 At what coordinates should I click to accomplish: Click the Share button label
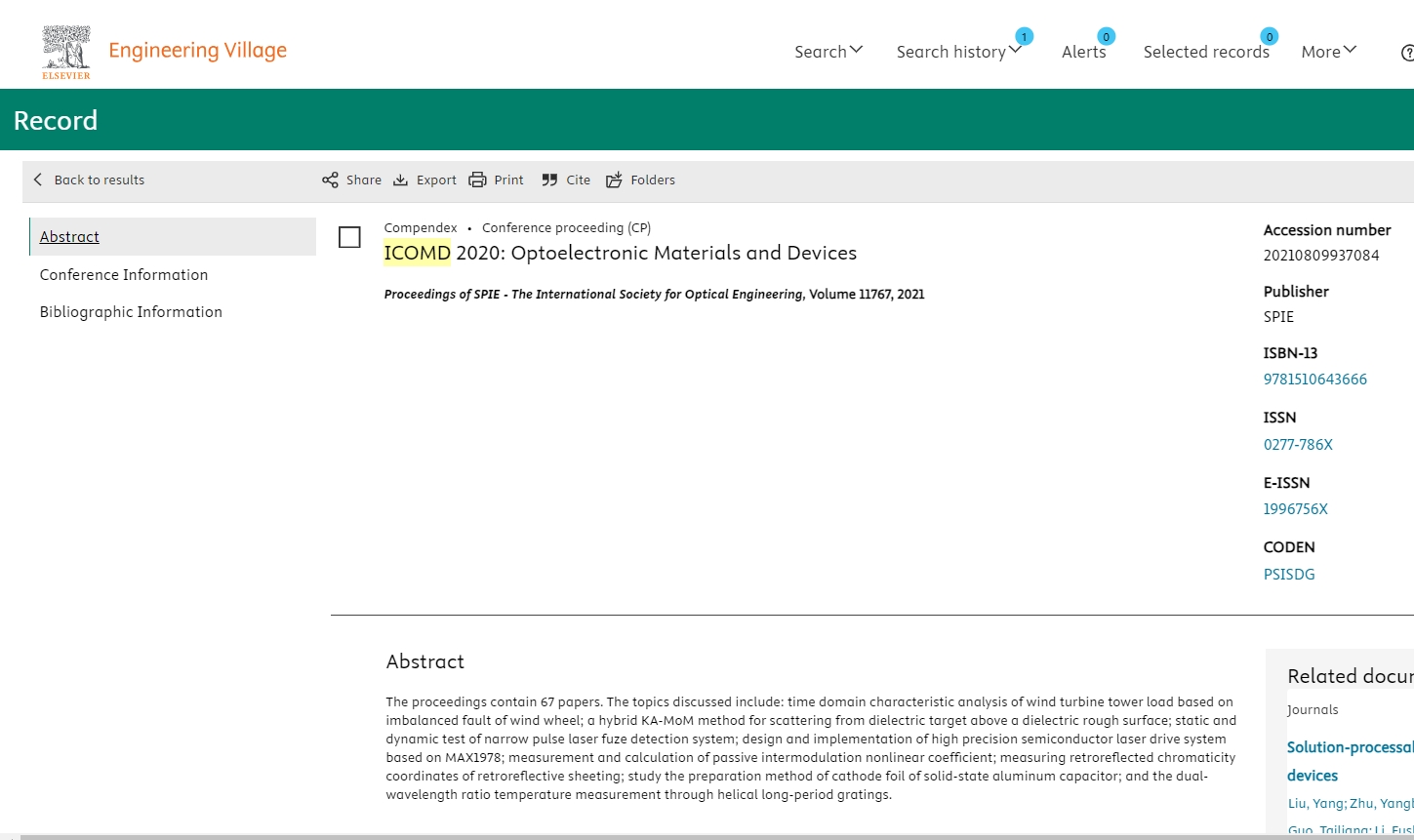pos(364,180)
